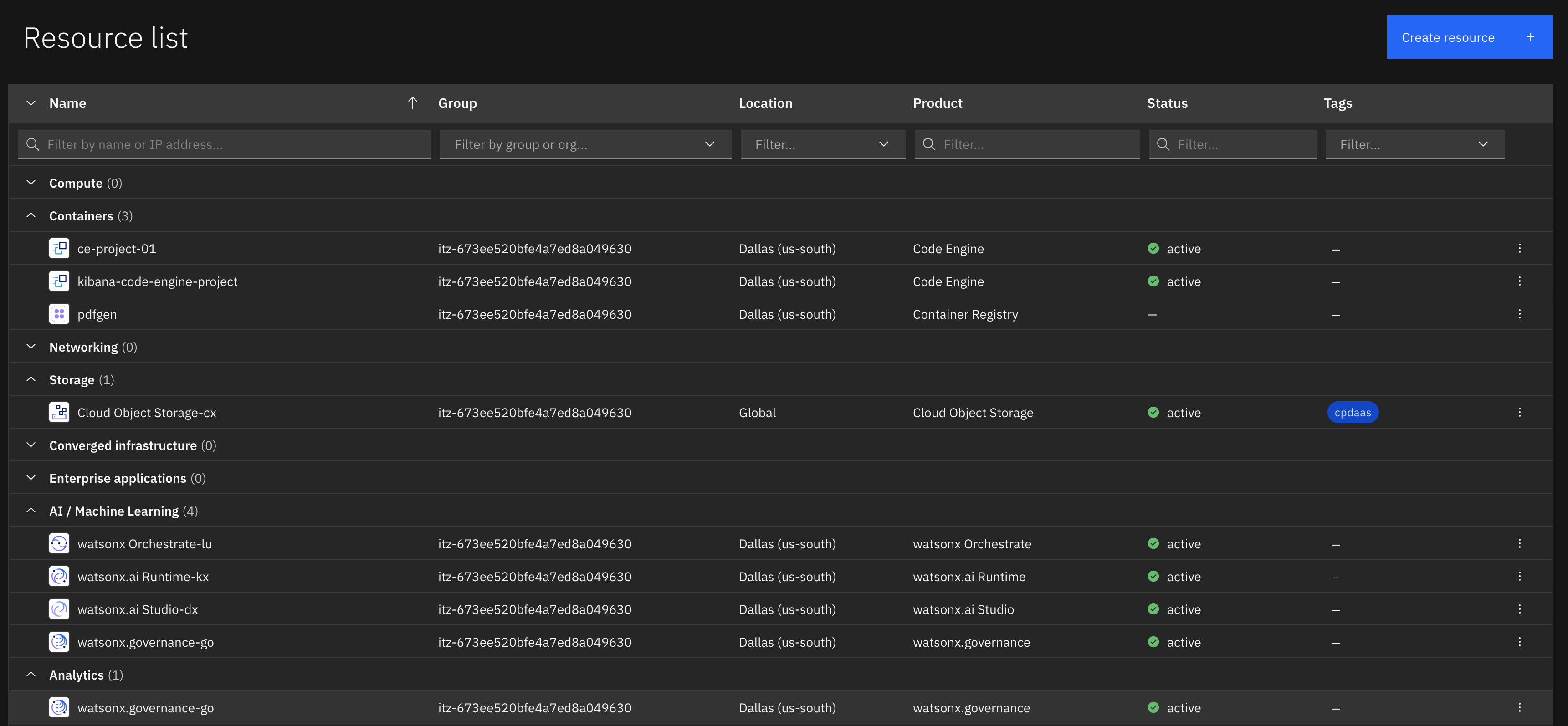Sort by the Group column header
1568x726 pixels.
coord(457,103)
